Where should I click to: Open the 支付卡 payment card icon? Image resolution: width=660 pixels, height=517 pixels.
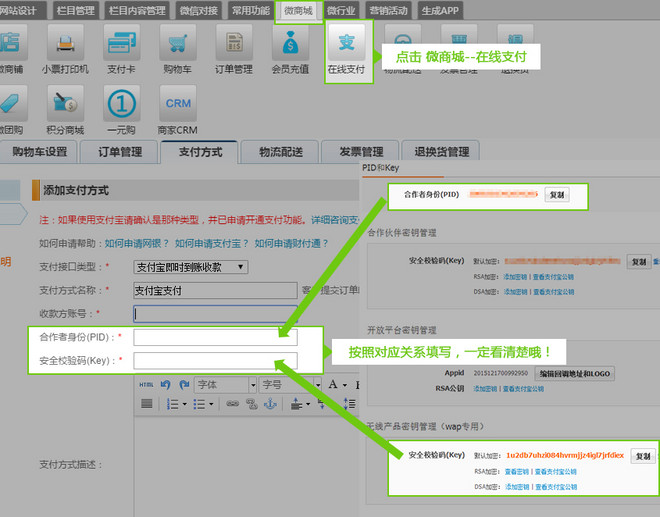122,48
